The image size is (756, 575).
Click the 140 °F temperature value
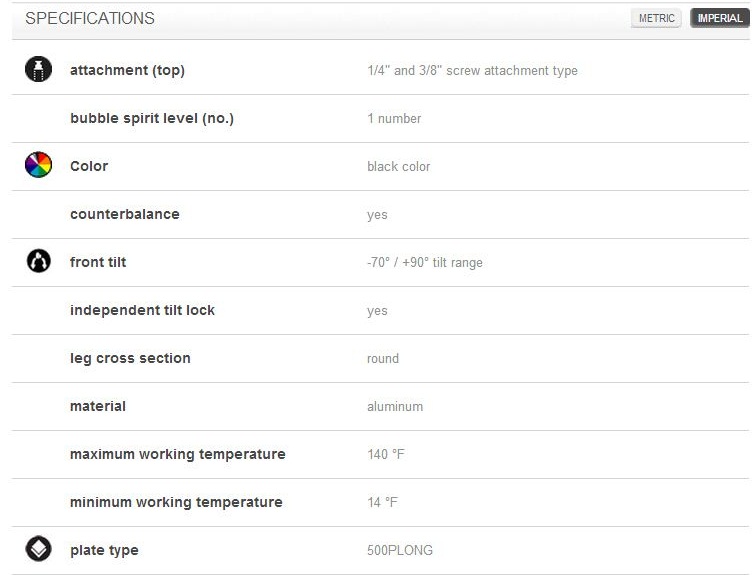386,454
